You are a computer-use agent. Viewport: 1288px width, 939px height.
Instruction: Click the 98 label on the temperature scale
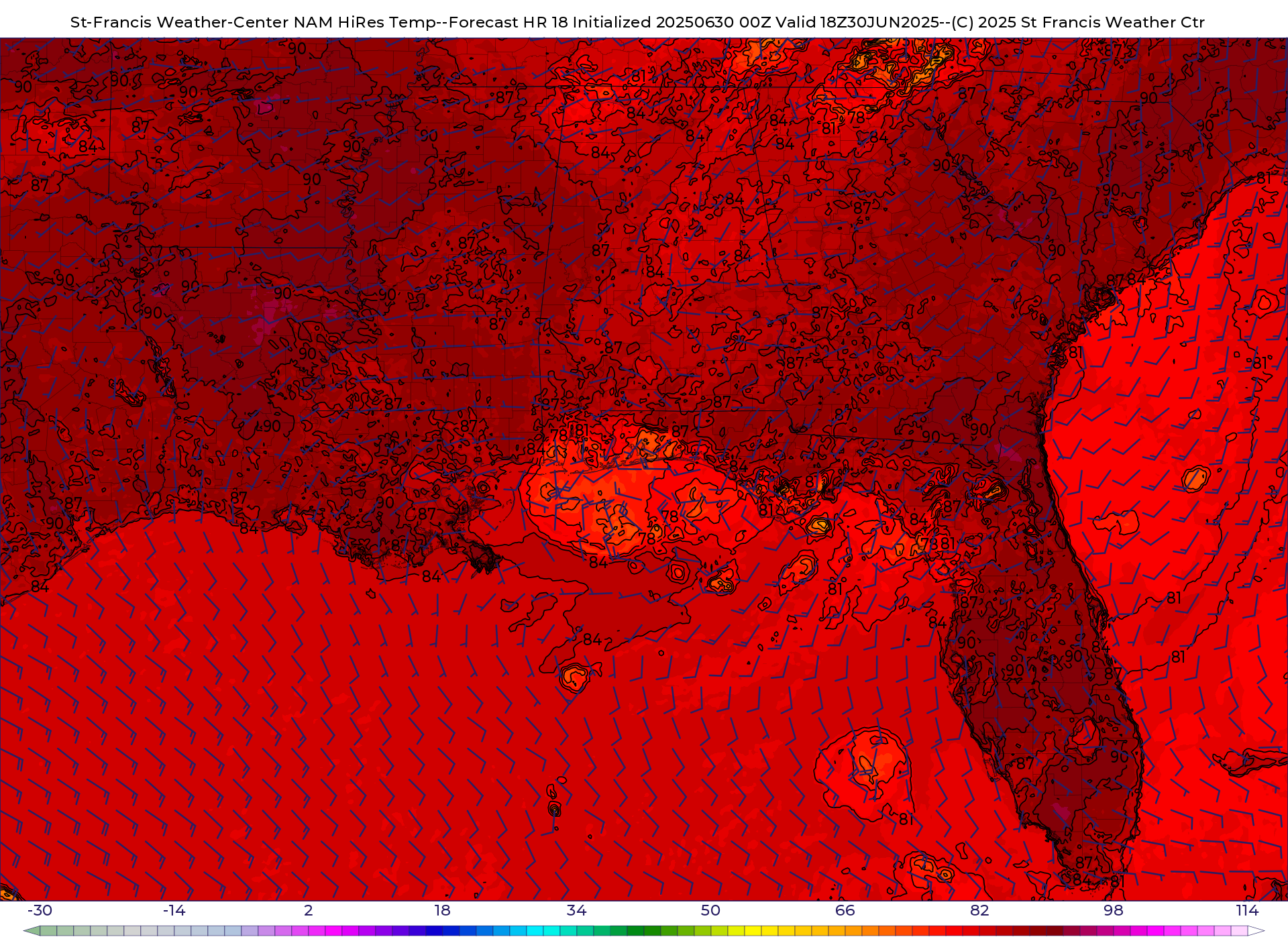coord(1114,910)
